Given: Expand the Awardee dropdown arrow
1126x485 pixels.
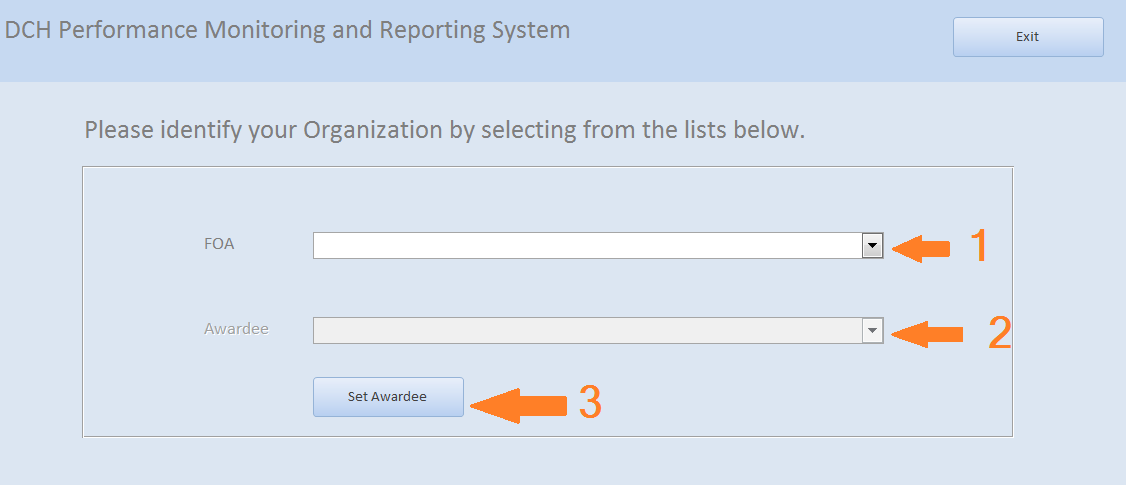Looking at the screenshot, I should 873,330.
